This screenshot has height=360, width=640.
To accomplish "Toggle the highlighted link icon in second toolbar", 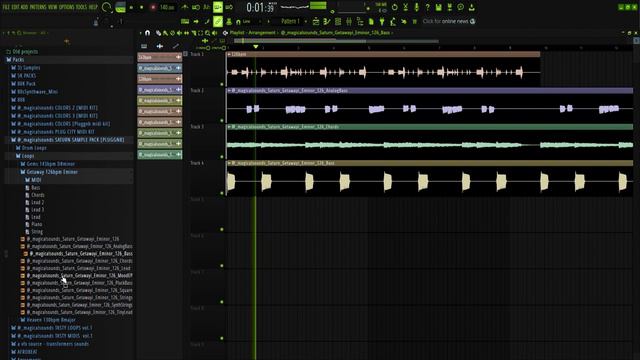I will 218,21.
